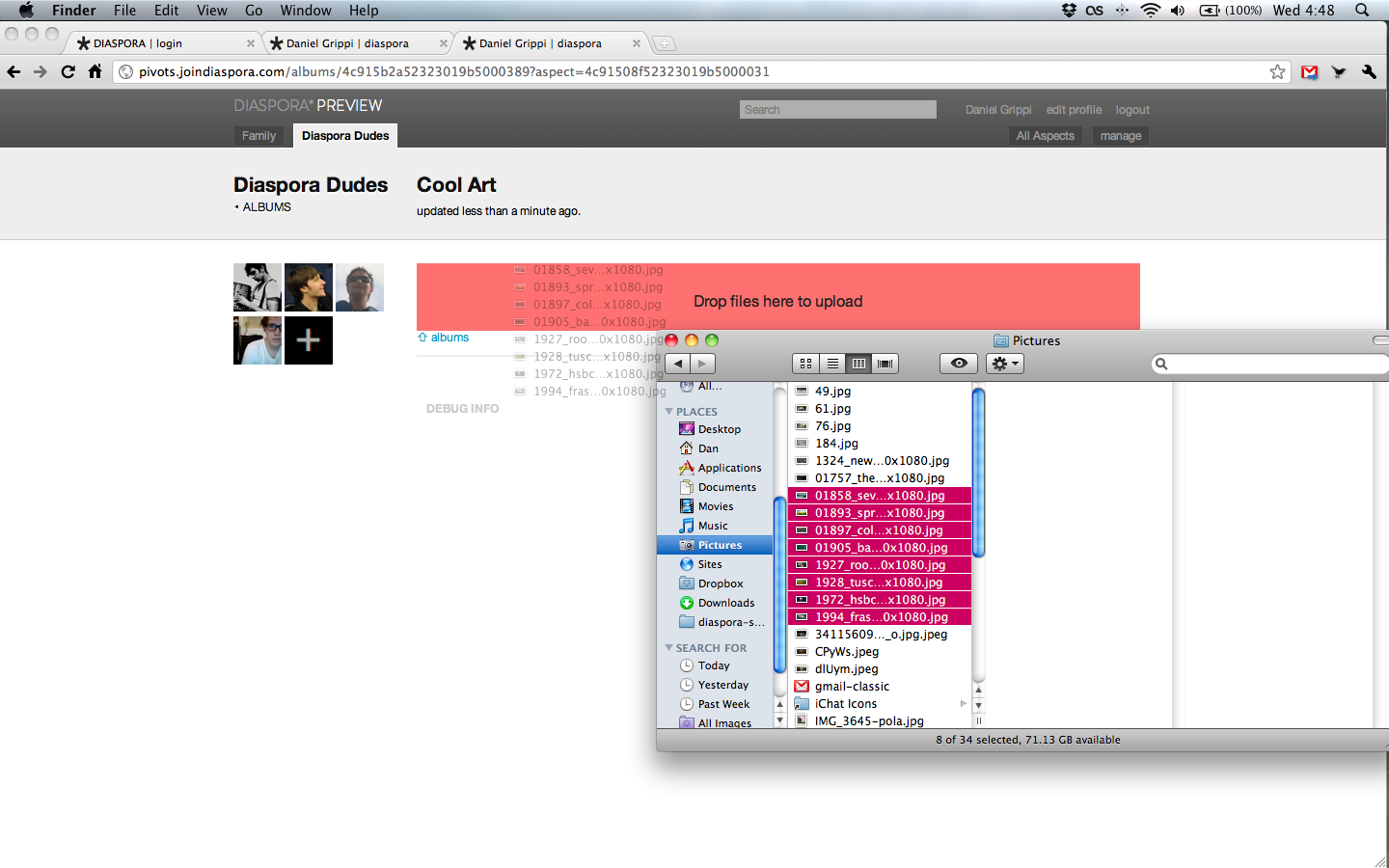Viewport: 1389px width, 868px height.
Task: Collapse the PLACES section in the sidebar
Action: [x=669, y=412]
